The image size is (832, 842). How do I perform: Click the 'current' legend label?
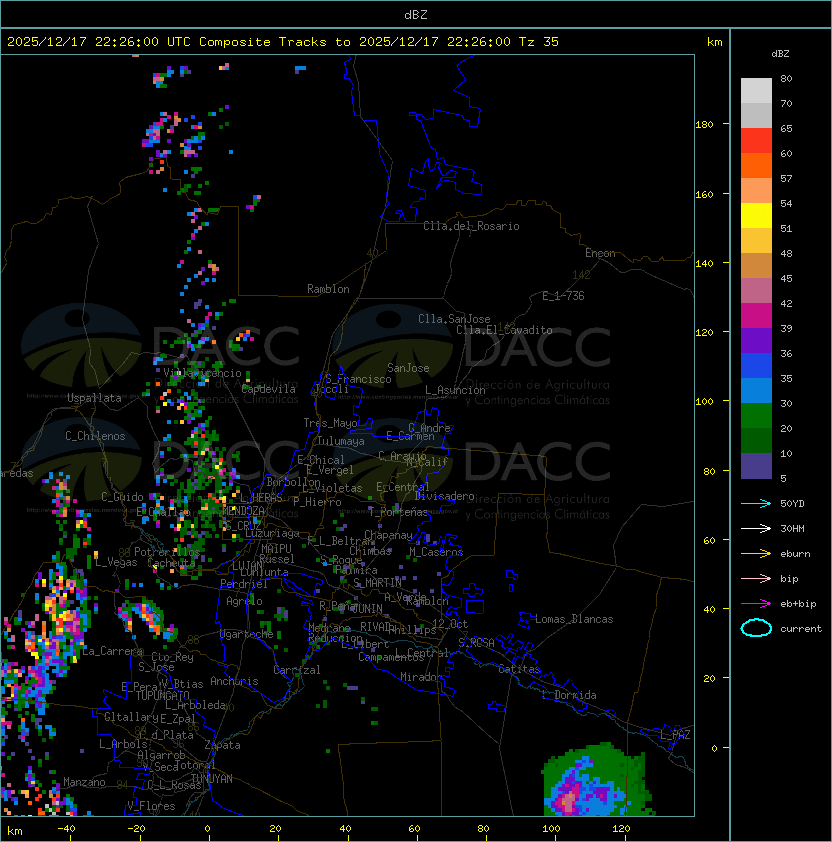(801, 629)
